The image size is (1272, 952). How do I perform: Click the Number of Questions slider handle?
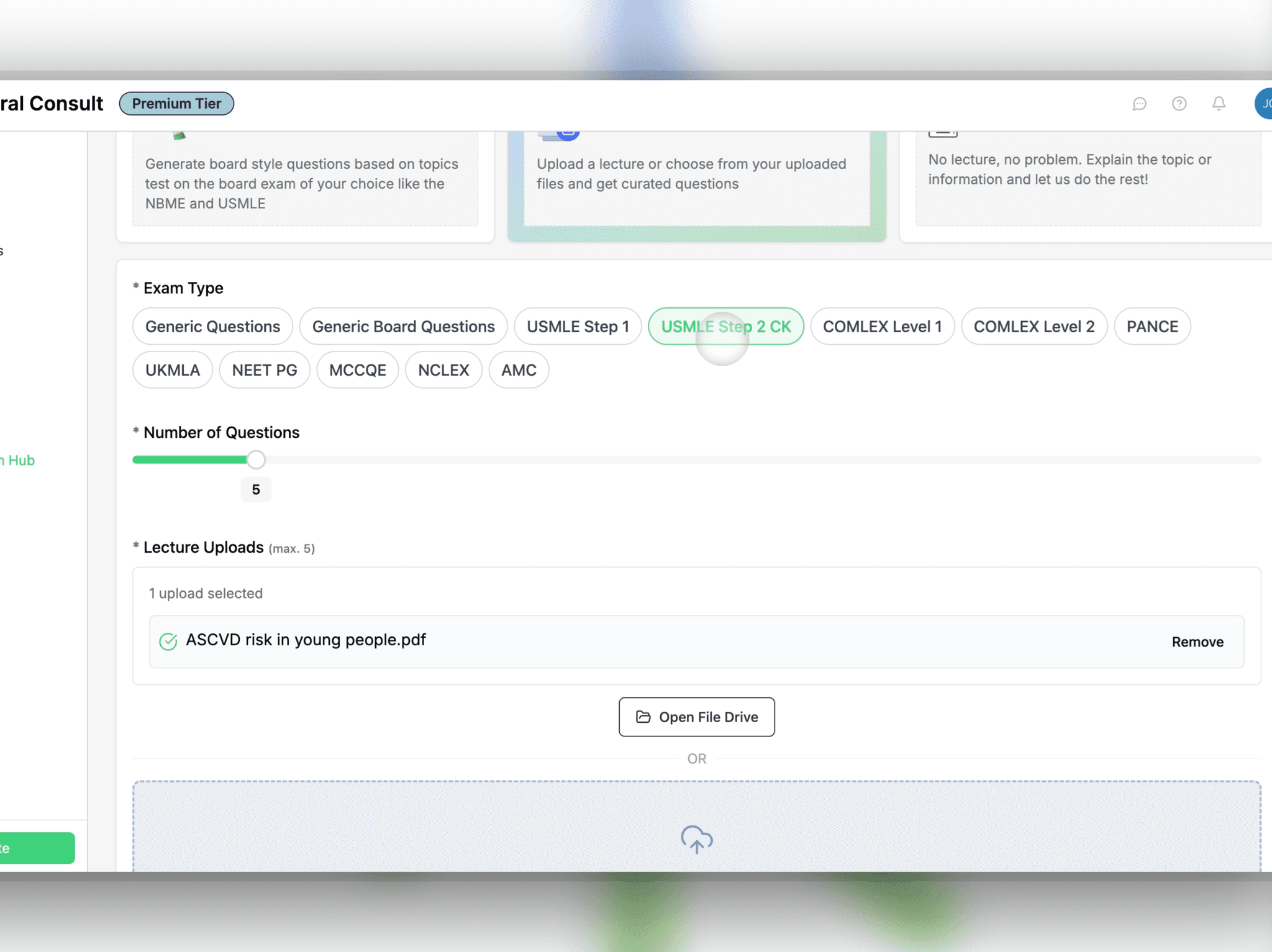[256, 460]
